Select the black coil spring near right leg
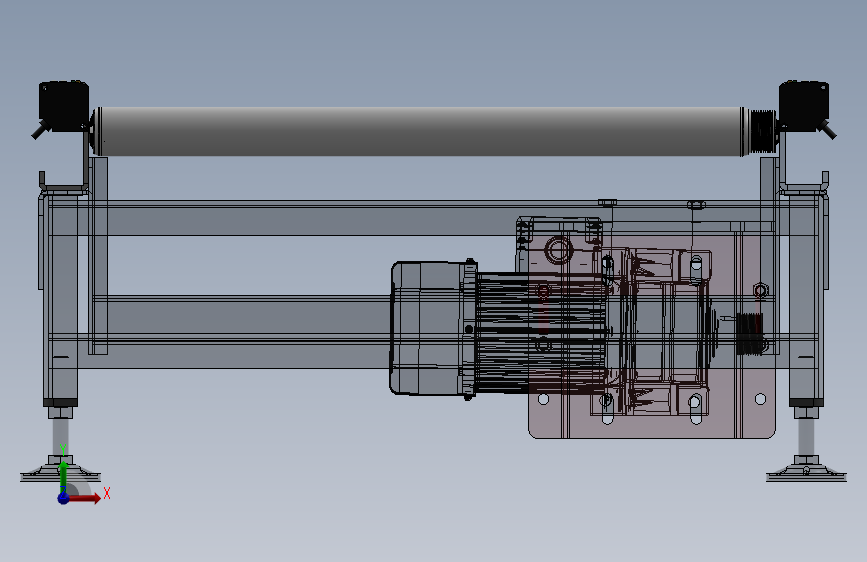The width and height of the screenshot is (867, 562). click(750, 334)
